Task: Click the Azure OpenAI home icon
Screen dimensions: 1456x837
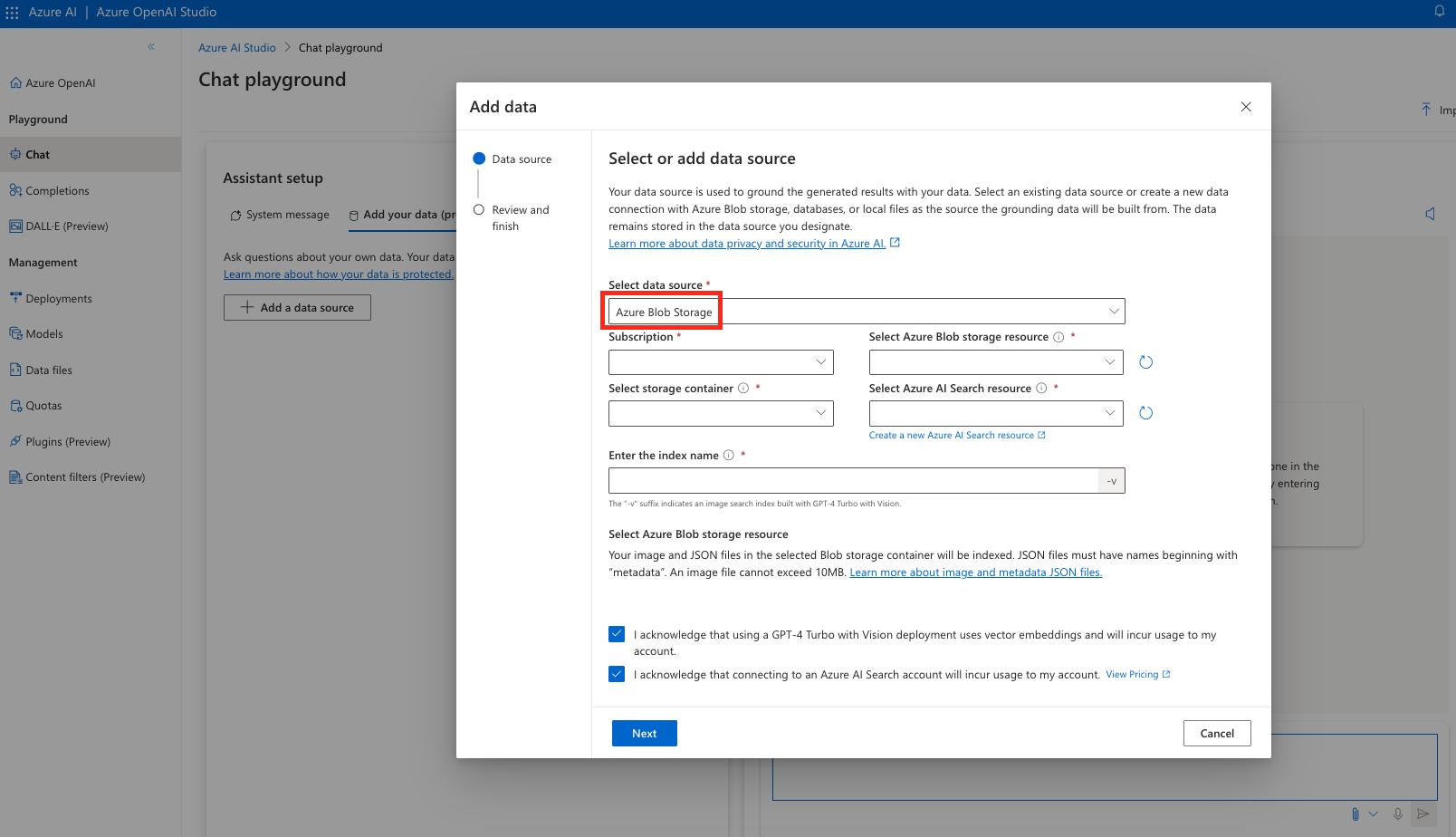Action: click(x=15, y=83)
